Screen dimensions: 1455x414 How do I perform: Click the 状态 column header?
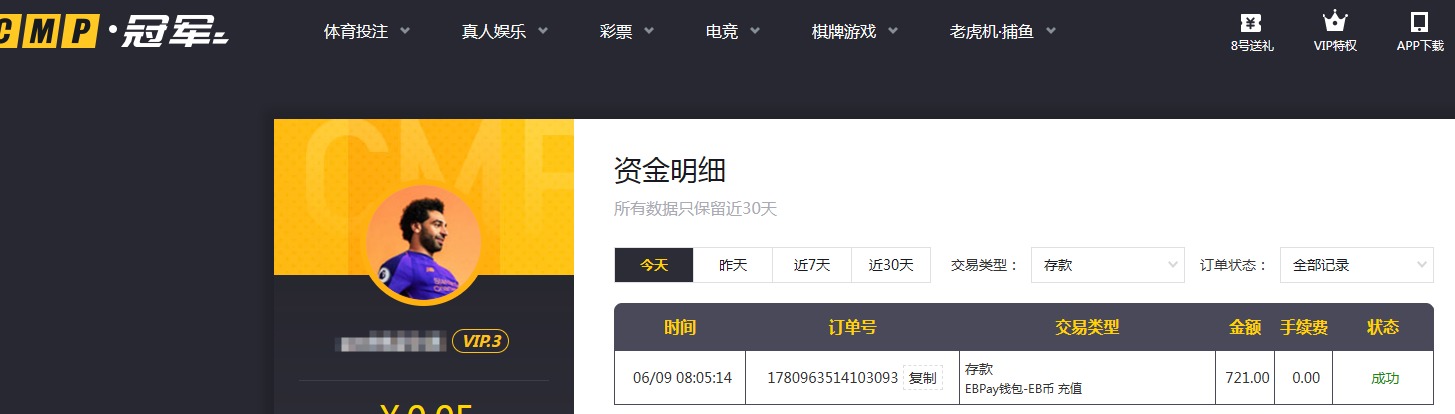point(1383,327)
